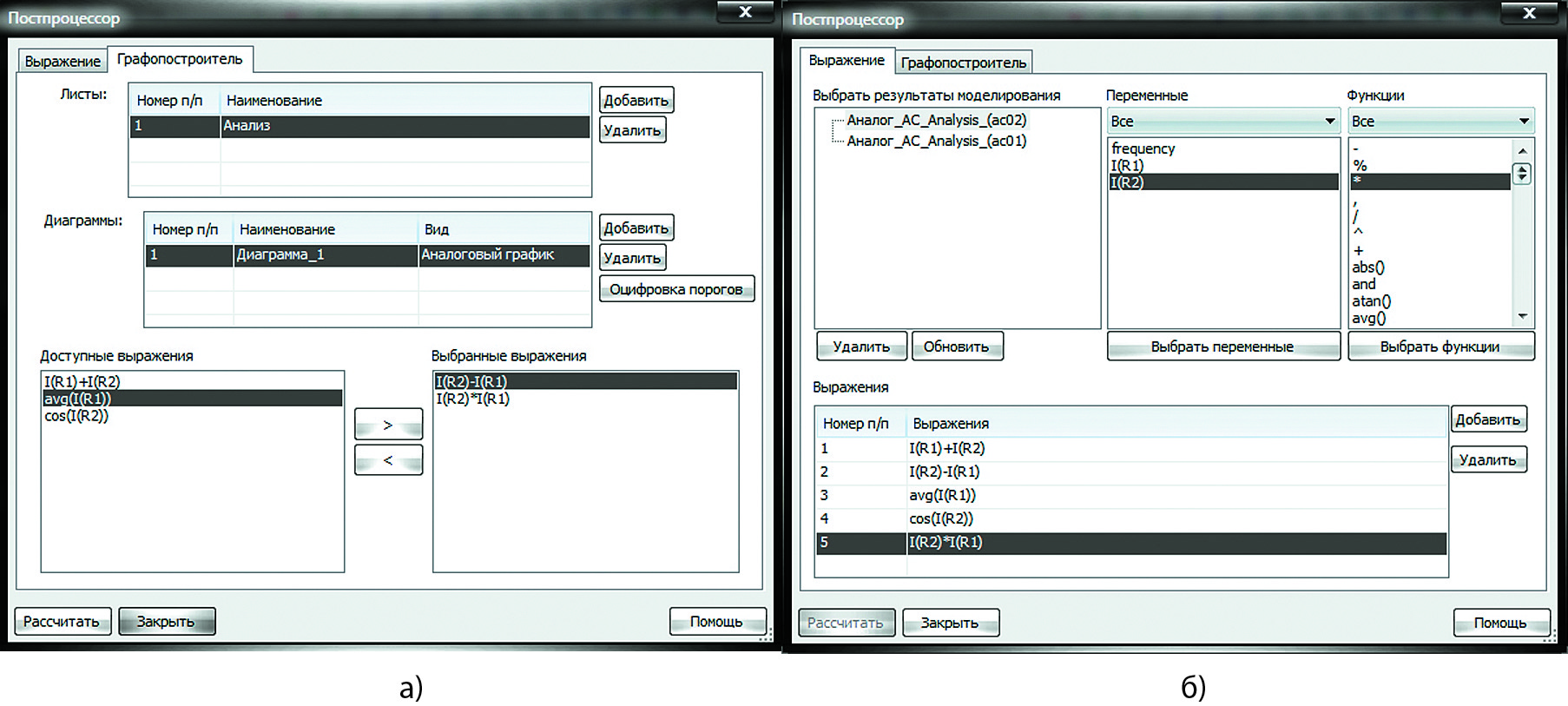Click Выбрать переменные button
Image resolution: width=1568 pixels, height=706 pixels.
pos(1222,346)
